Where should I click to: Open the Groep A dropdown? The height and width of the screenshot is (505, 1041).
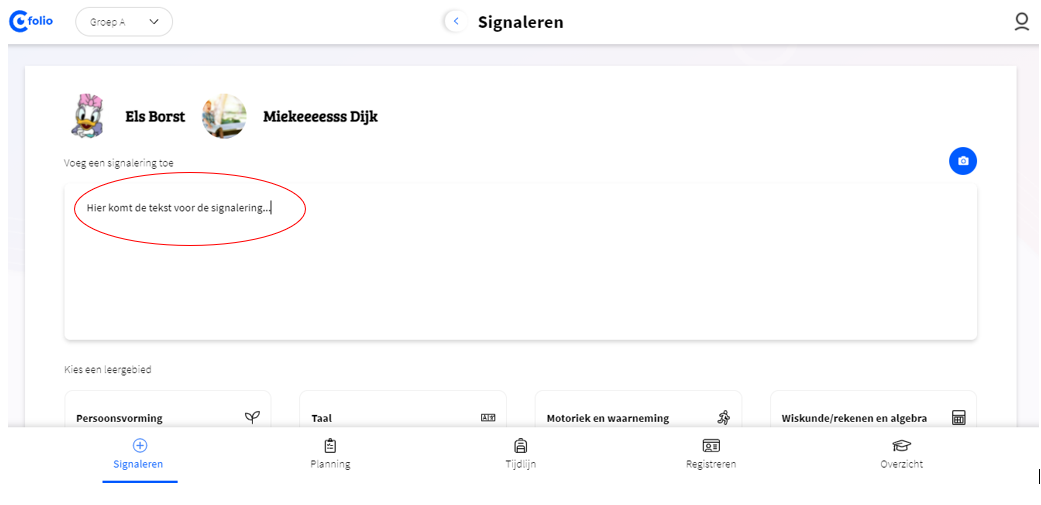point(124,22)
